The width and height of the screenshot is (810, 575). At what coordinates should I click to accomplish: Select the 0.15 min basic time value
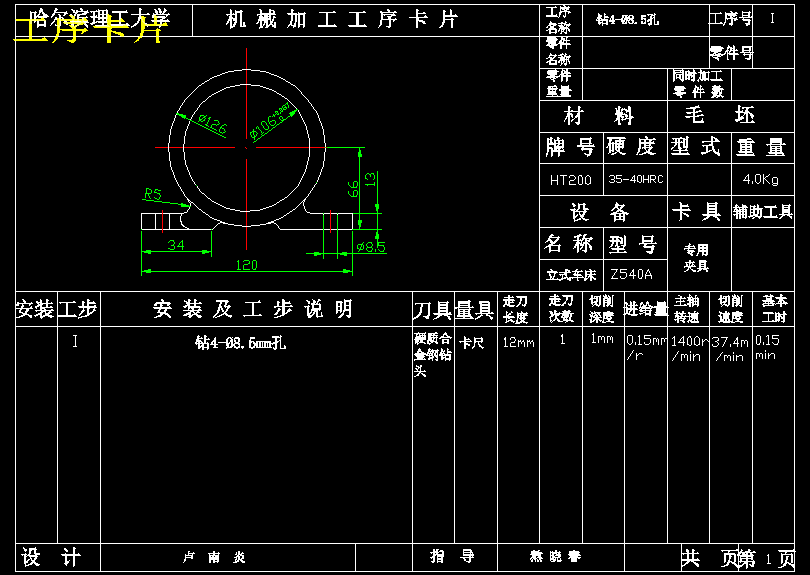coord(767,348)
